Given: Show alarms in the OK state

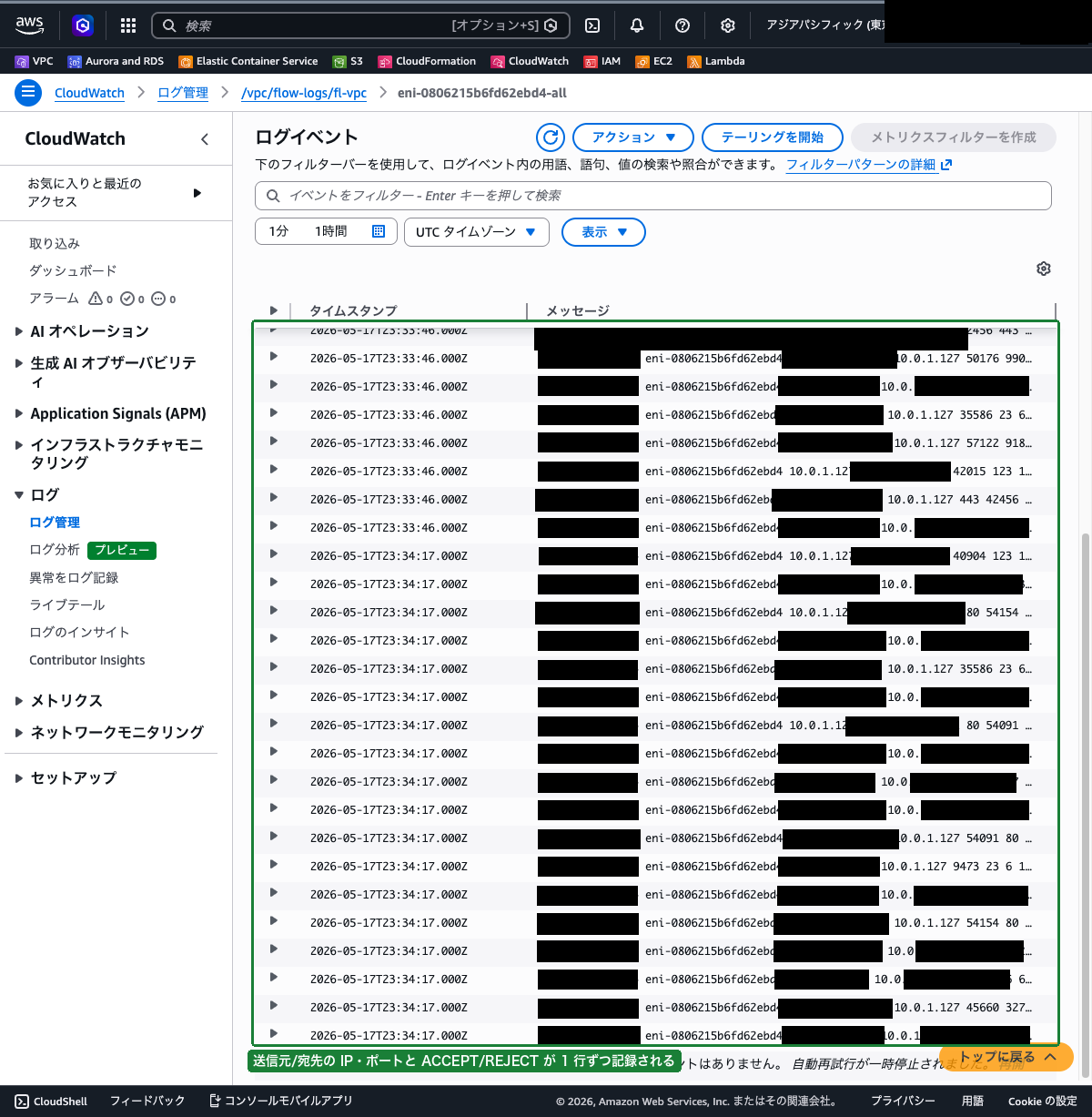Looking at the screenshot, I should pyautogui.click(x=133, y=299).
